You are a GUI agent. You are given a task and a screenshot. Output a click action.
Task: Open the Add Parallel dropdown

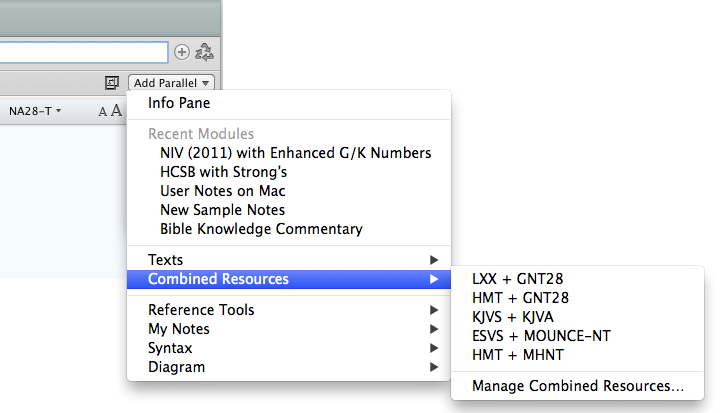tap(172, 83)
